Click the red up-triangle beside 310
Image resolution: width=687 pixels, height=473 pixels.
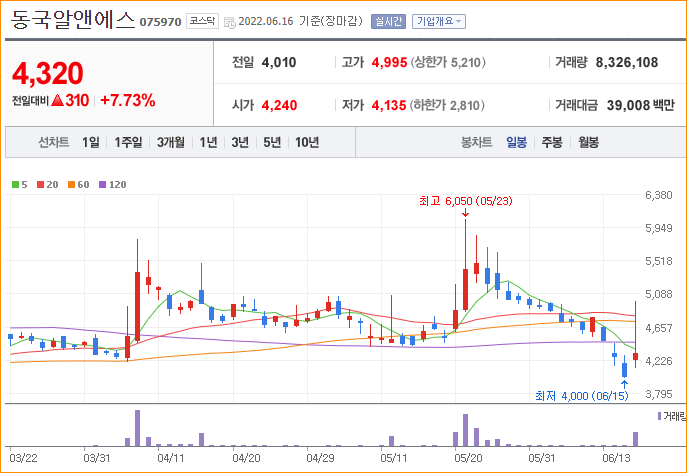[x=57, y=101]
